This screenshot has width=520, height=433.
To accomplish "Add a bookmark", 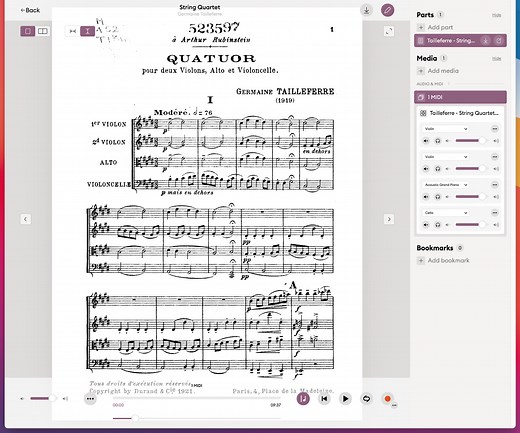I will (444, 260).
